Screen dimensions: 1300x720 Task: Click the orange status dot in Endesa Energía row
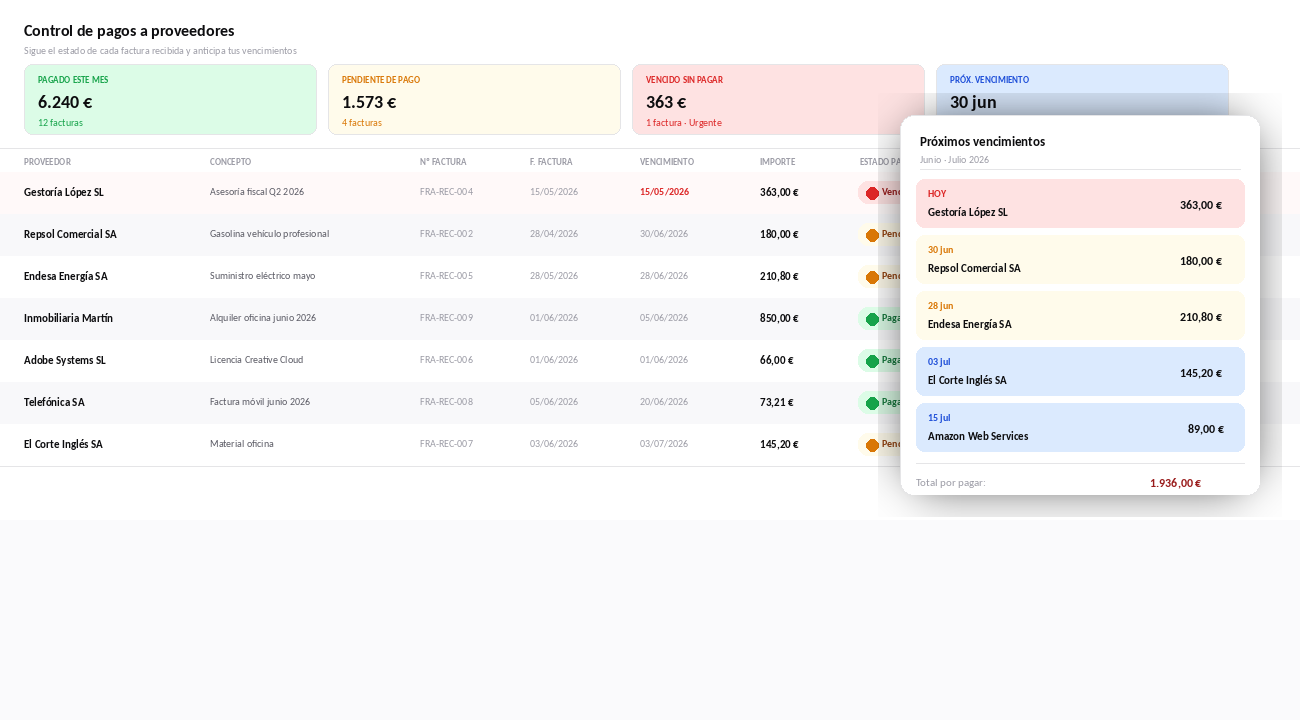pyautogui.click(x=872, y=277)
